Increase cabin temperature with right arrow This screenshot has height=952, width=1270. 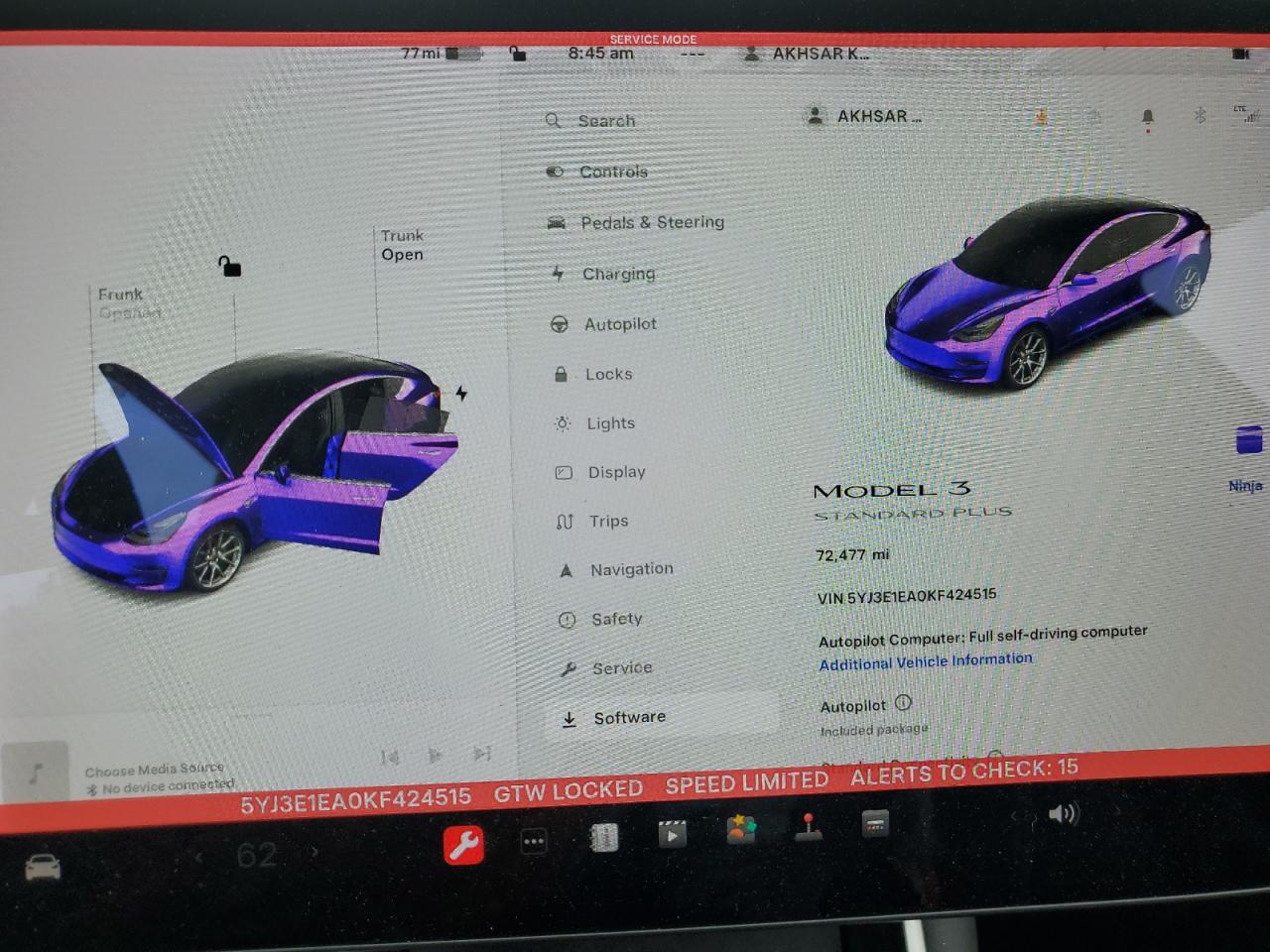coord(315,852)
